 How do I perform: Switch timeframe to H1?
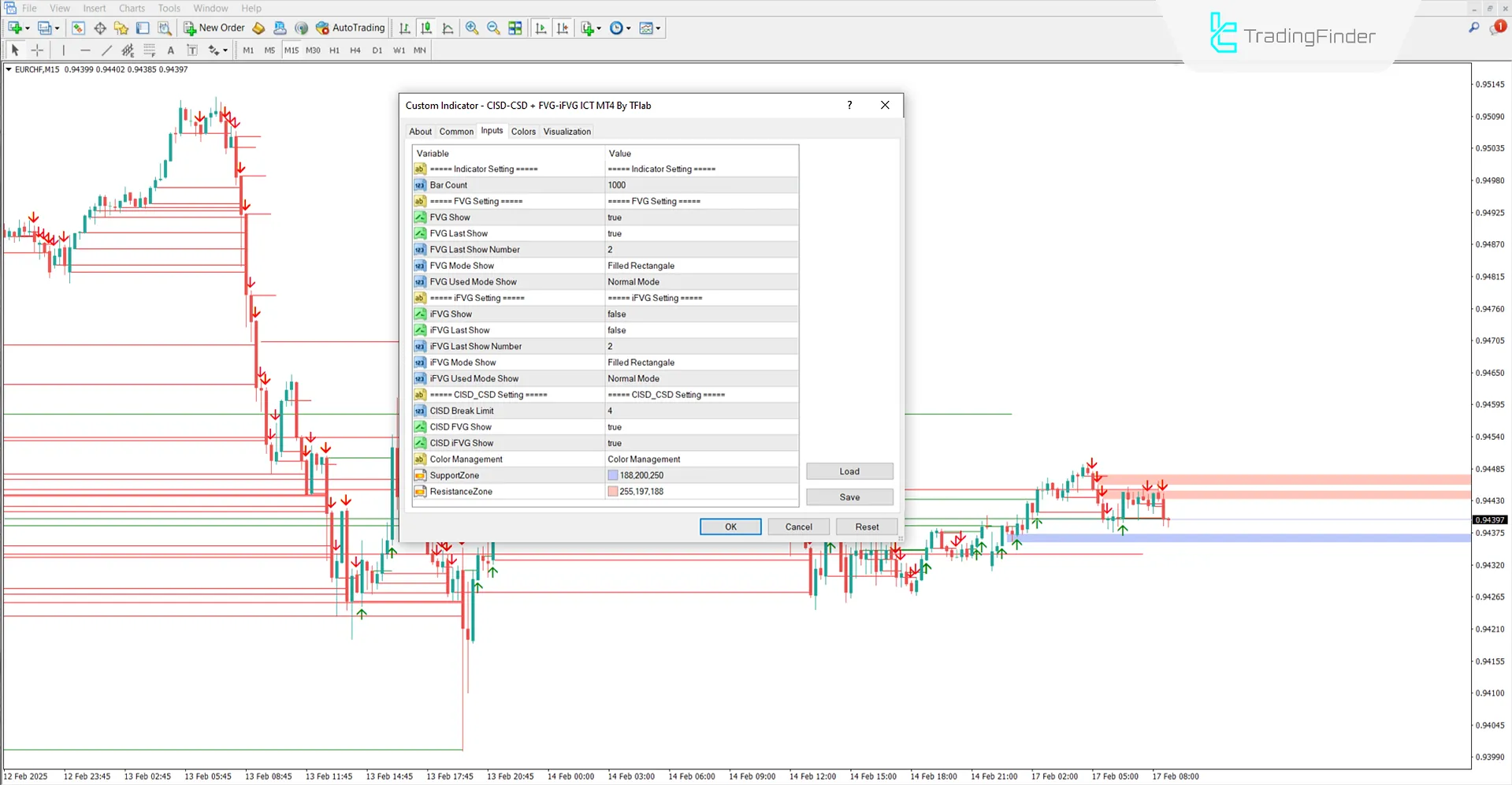[334, 50]
